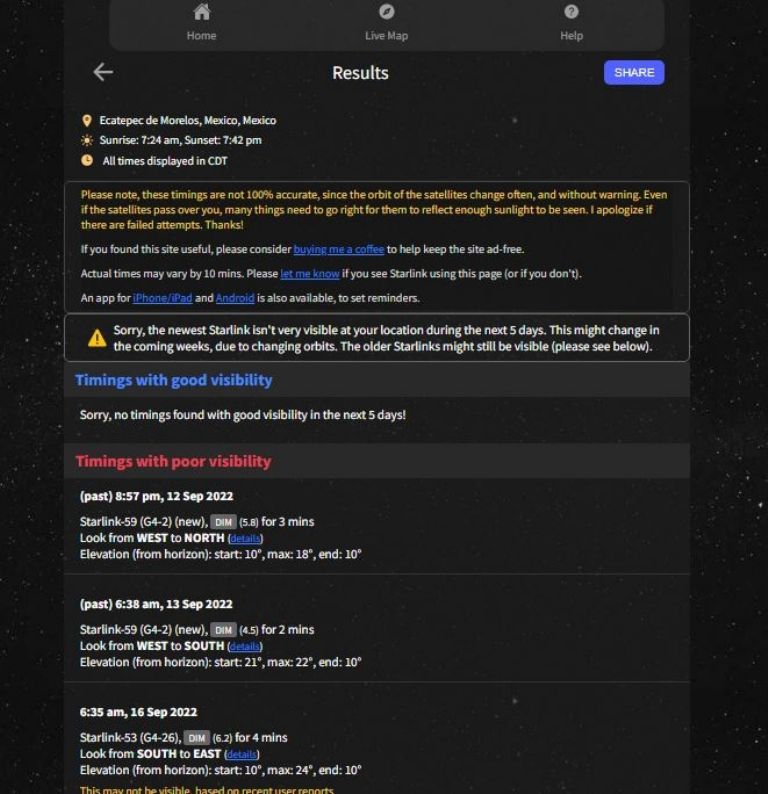Go back using the left arrow

(x=103, y=72)
